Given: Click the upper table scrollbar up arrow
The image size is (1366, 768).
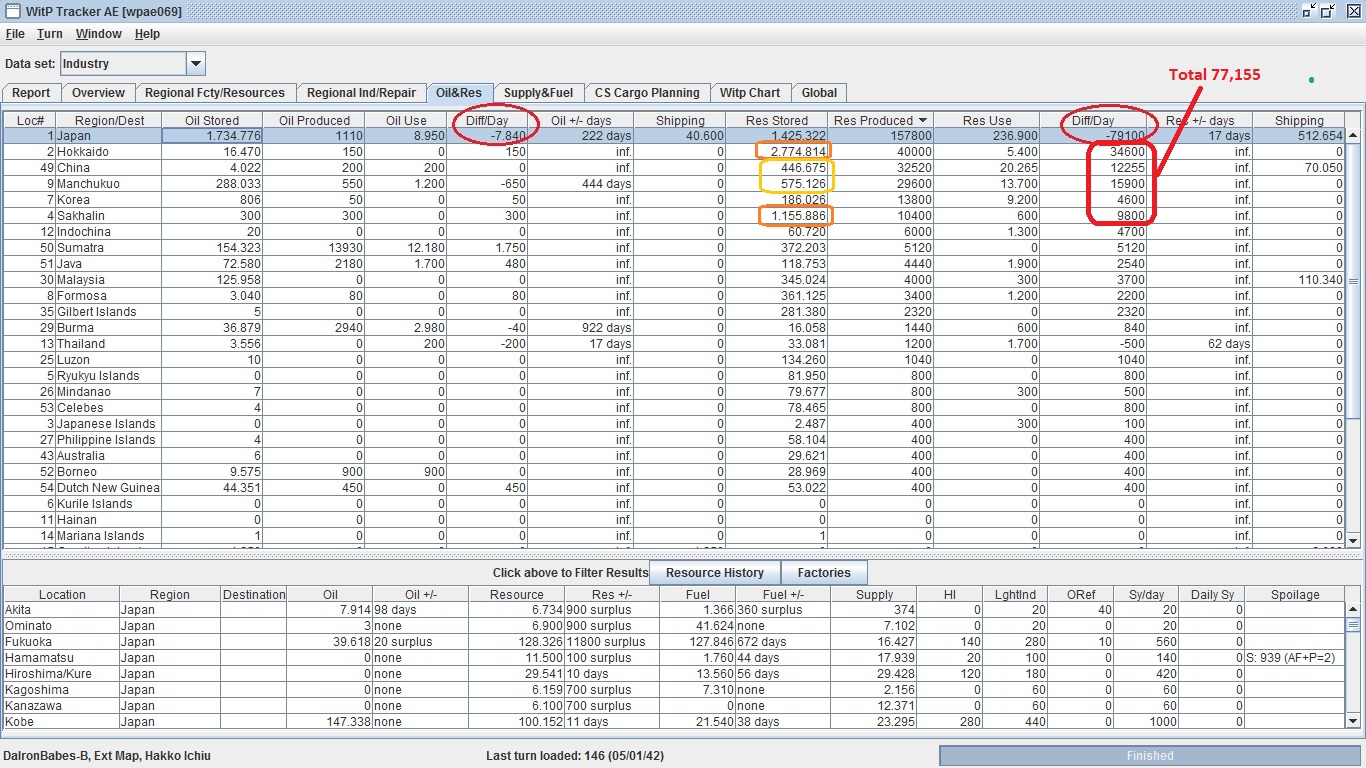Looking at the screenshot, I should [1353, 136].
